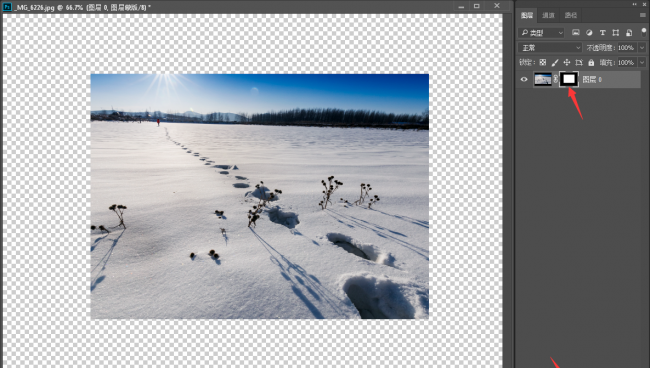Lock layer position with the move icon
Image resolution: width=650 pixels, height=368 pixels.
tap(567, 63)
